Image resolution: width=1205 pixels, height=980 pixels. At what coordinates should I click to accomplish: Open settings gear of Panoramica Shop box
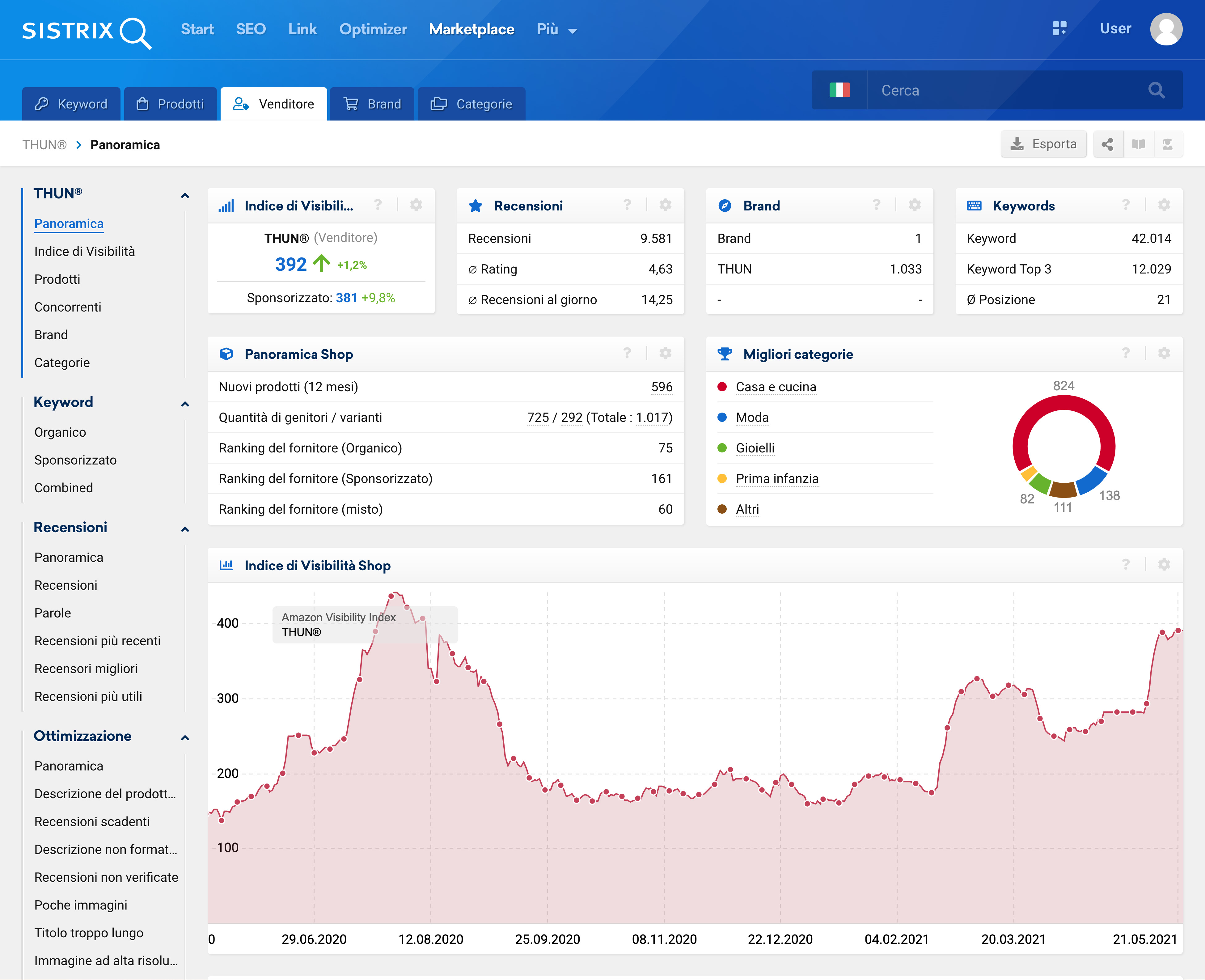666,353
